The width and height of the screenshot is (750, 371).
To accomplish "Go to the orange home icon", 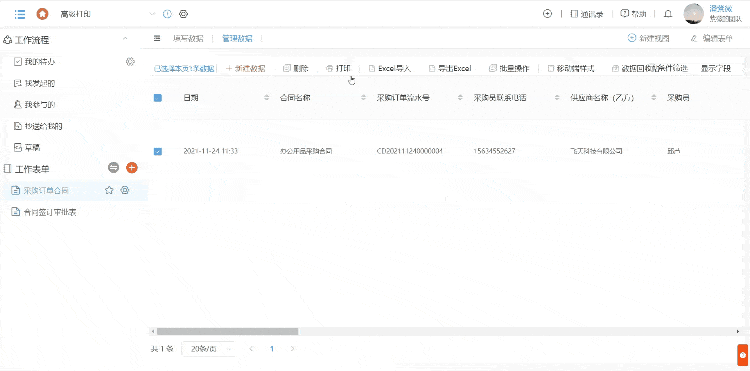I will pyautogui.click(x=43, y=14).
